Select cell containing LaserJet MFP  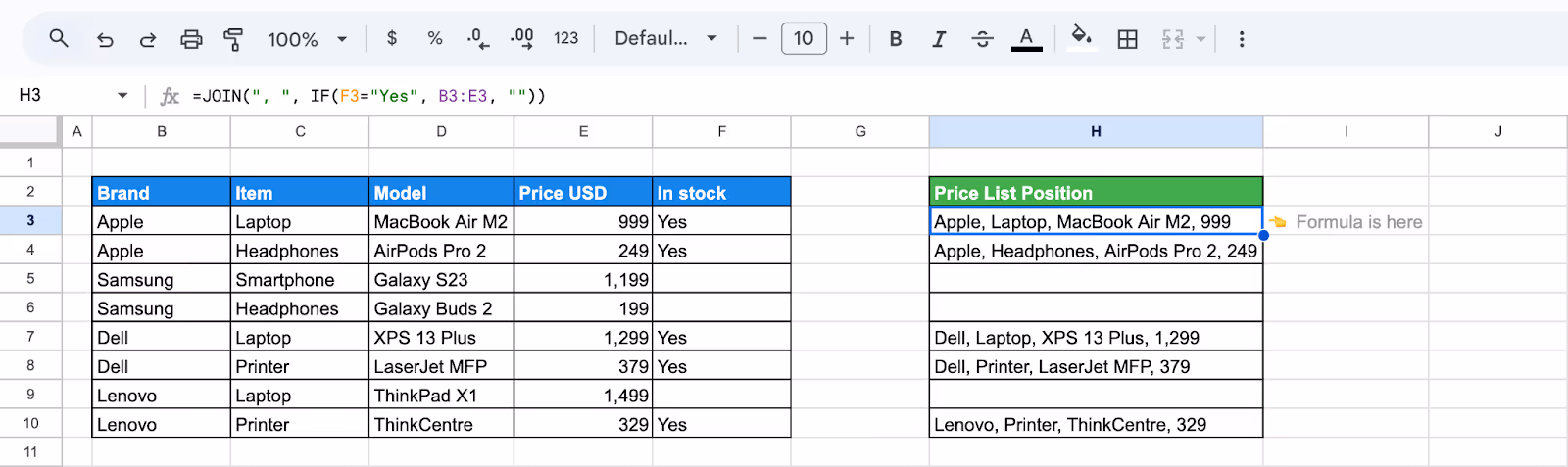441,366
